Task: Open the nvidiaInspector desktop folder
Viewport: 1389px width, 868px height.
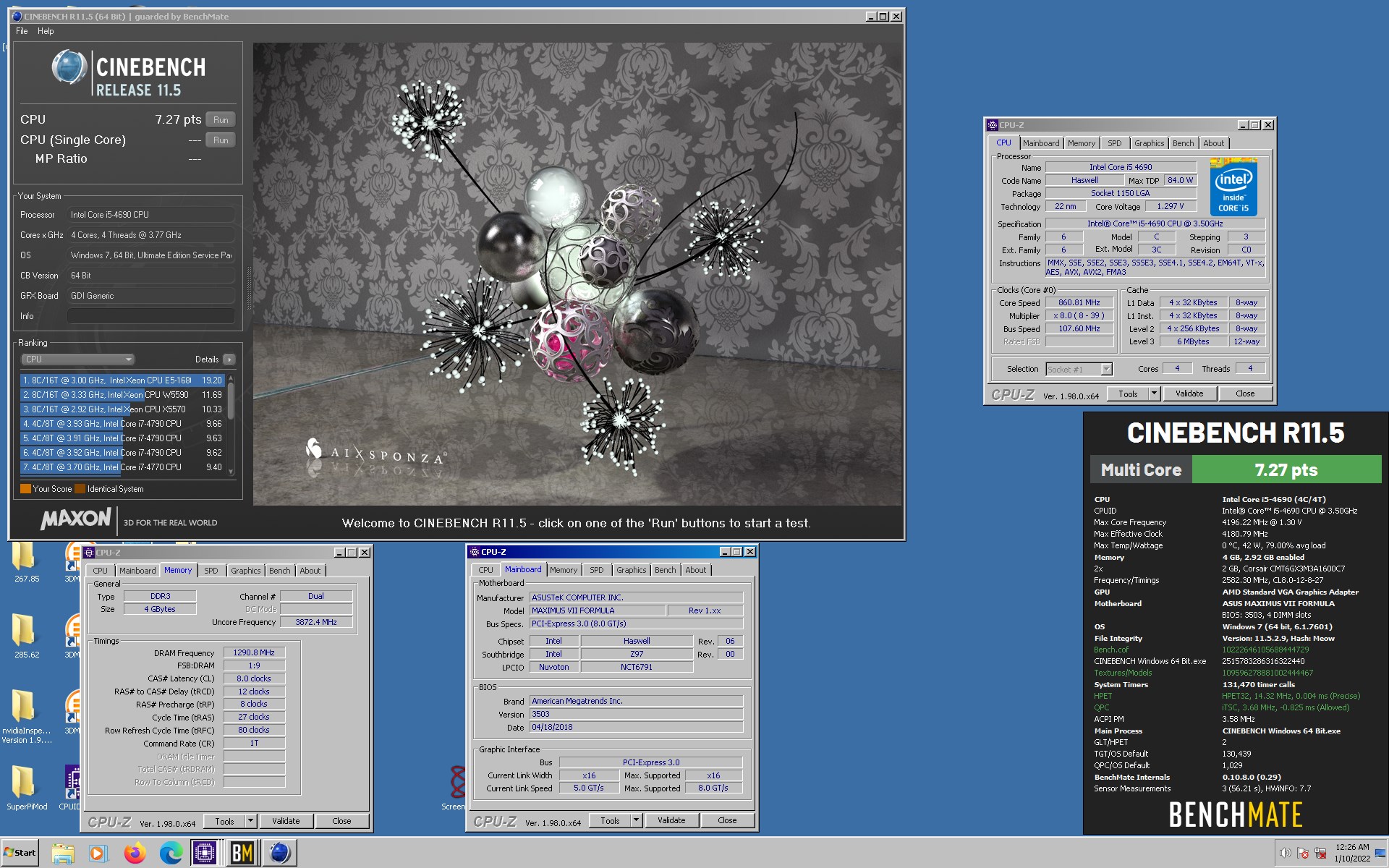Action: [25, 716]
